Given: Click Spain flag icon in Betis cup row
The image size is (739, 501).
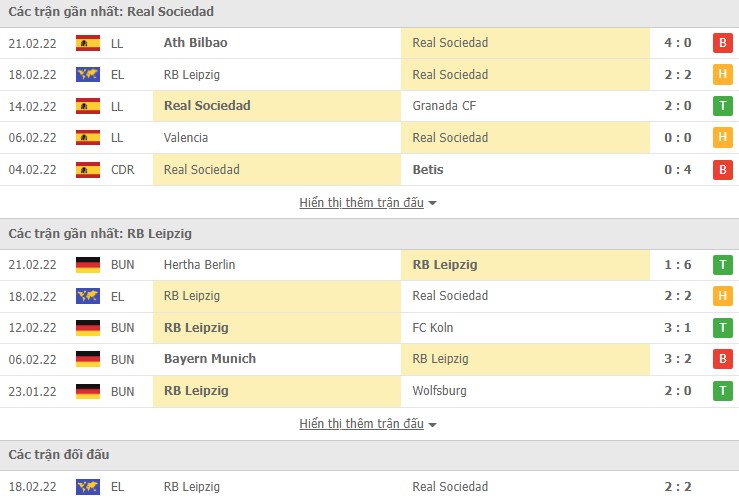Looking at the screenshot, I should pos(88,170).
